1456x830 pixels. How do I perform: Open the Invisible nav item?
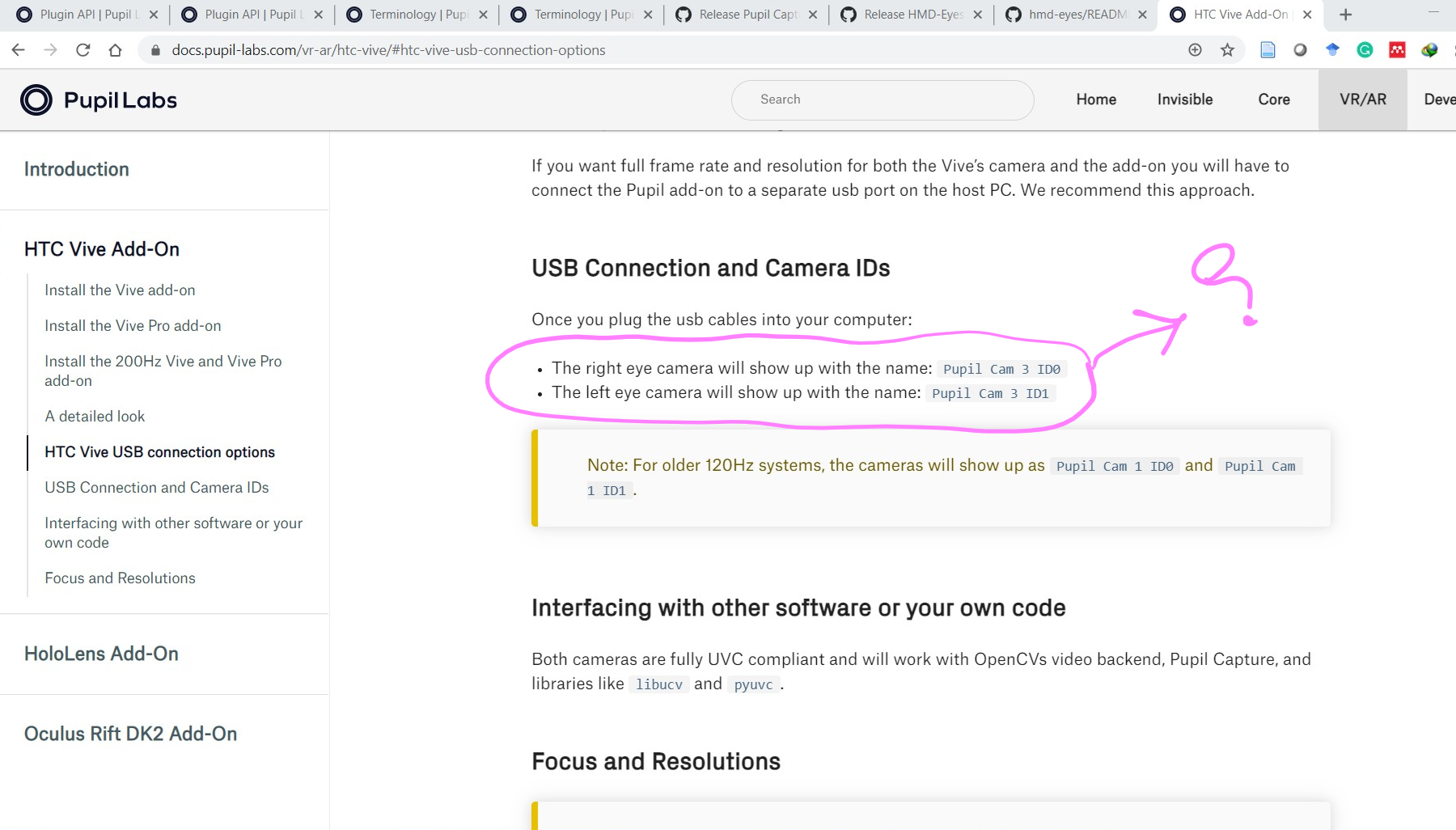[x=1185, y=100]
